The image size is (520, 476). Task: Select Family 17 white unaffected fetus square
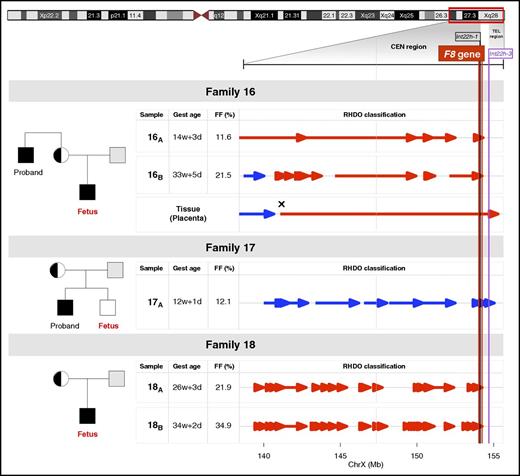point(108,307)
